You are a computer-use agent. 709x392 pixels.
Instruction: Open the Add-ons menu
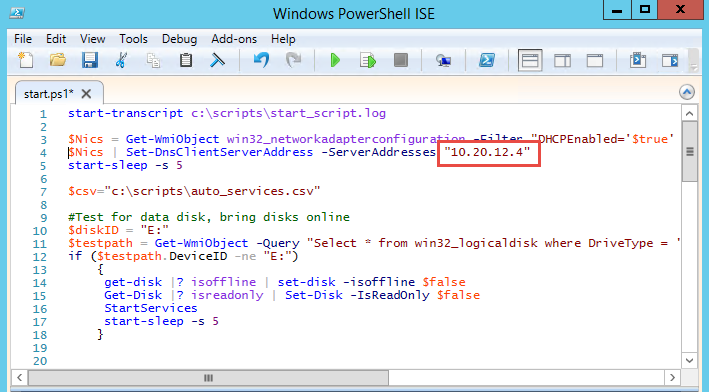[234, 39]
